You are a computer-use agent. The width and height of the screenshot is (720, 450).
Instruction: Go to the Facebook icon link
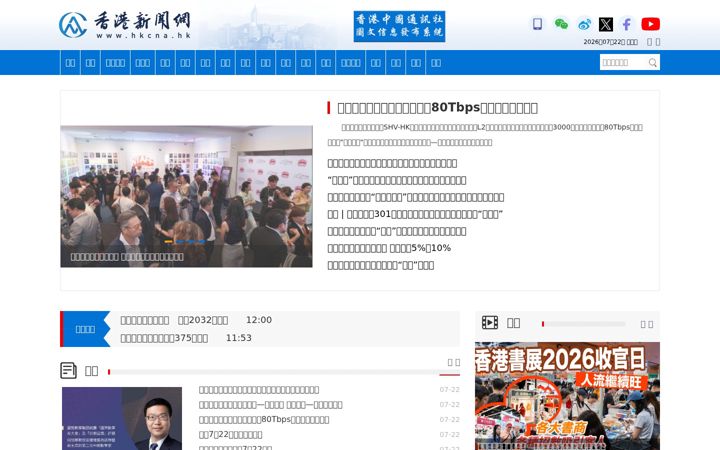[x=627, y=24]
